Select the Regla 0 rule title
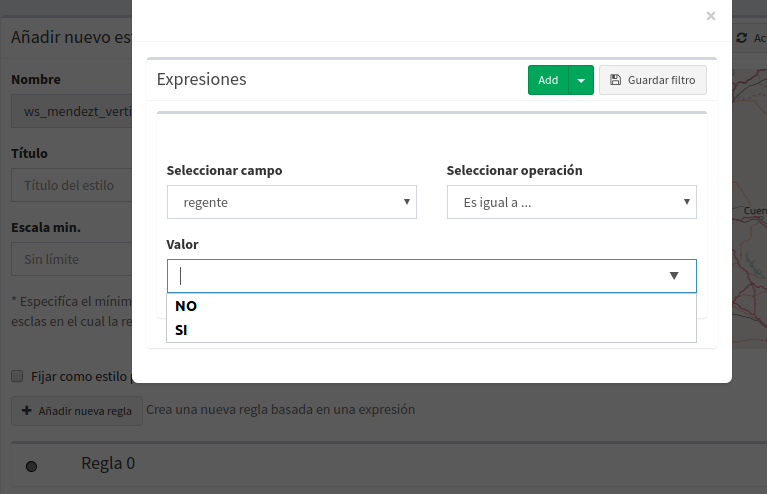This screenshot has height=494, width=767. pos(107,464)
